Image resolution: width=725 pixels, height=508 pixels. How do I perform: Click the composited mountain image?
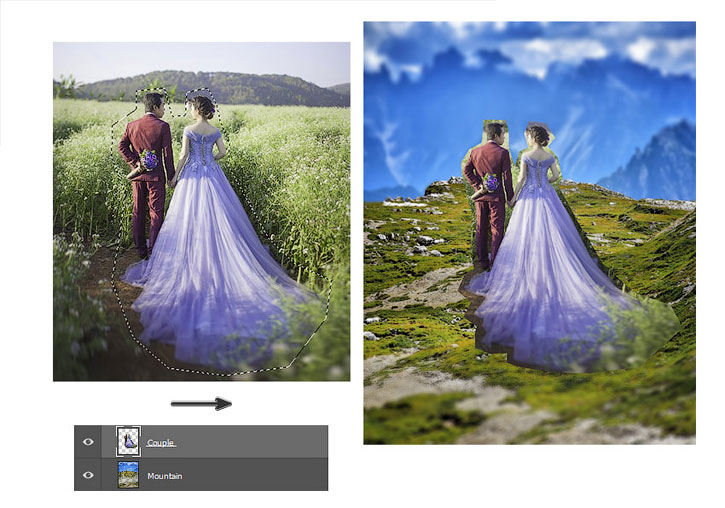coord(529,233)
